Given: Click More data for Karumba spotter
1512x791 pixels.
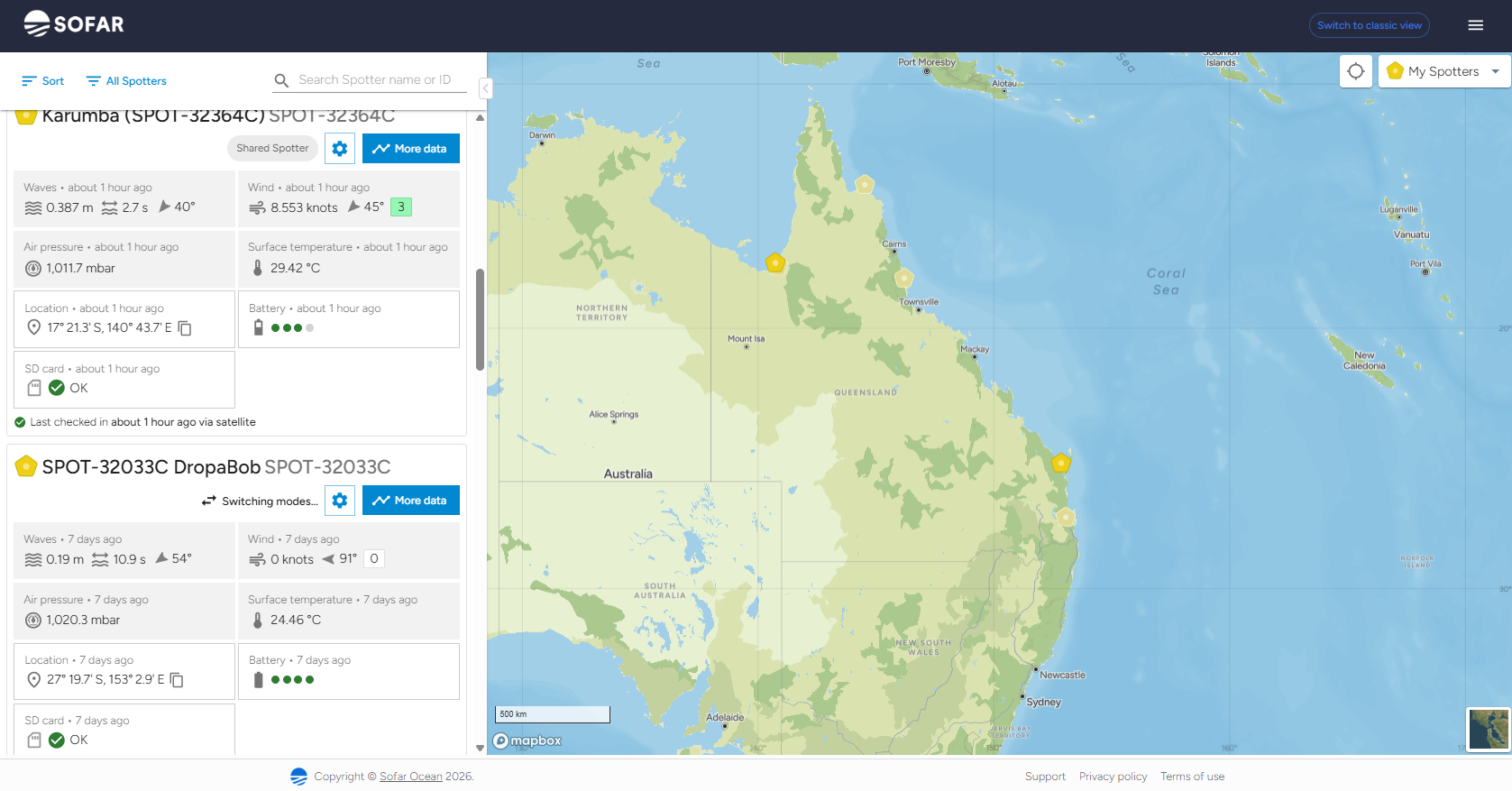Looking at the screenshot, I should pos(411,148).
